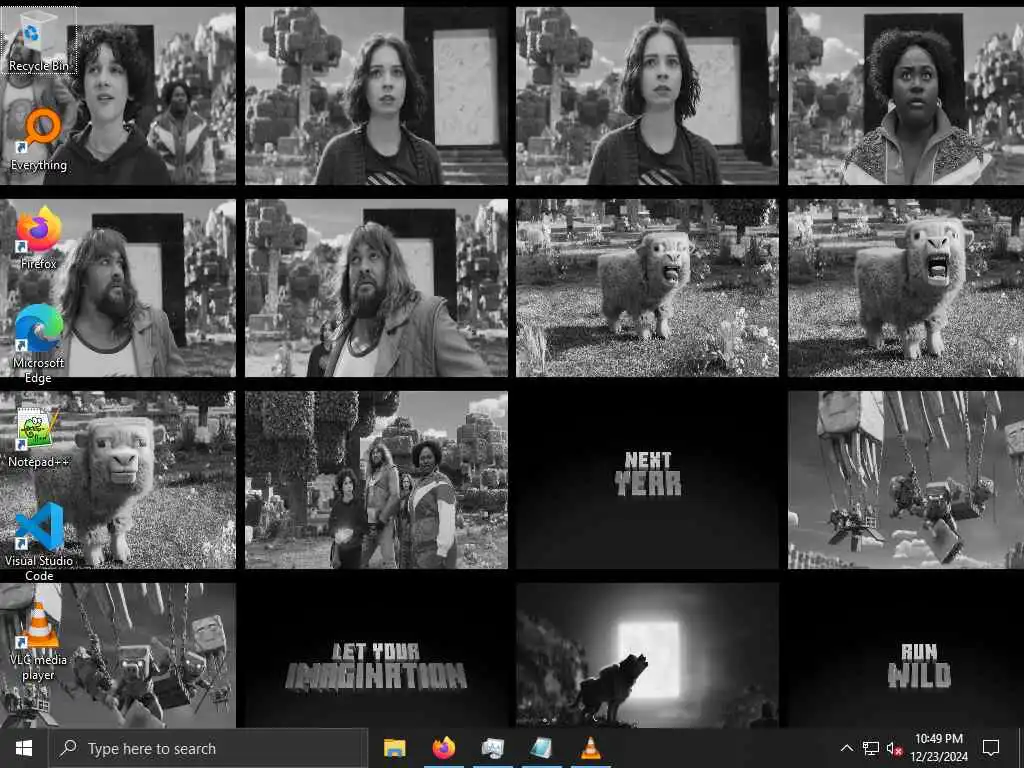Image resolution: width=1024 pixels, height=768 pixels.
Task: Open the Windows Start menu
Action: click(x=24, y=748)
